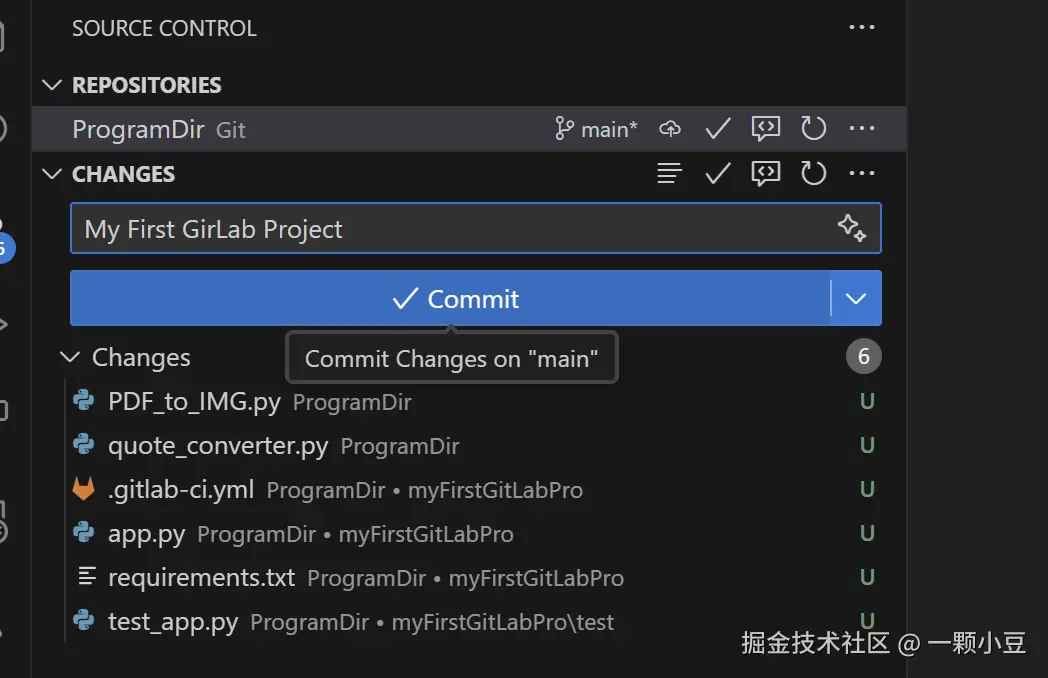This screenshot has width=1048, height=678.
Task: Select the .gitlab-ci.yml changed file
Action: 181,490
